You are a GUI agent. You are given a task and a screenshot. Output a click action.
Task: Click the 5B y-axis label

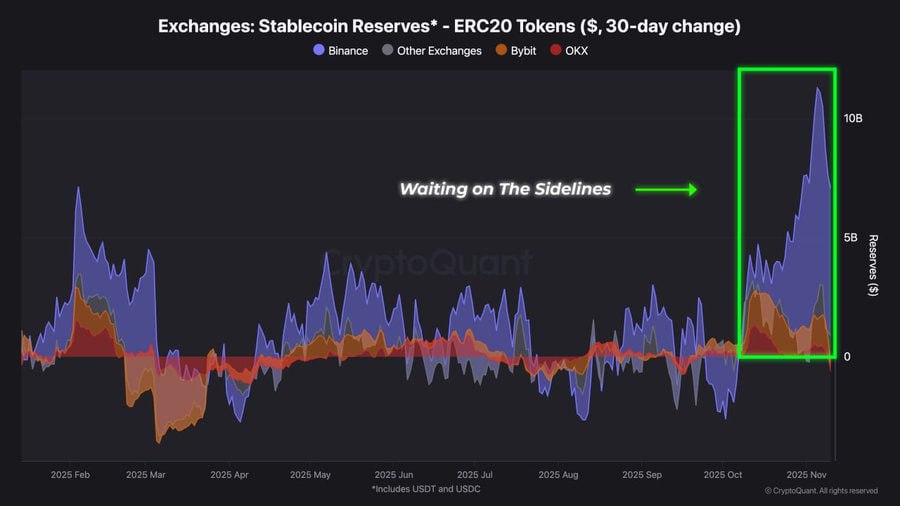pos(853,238)
